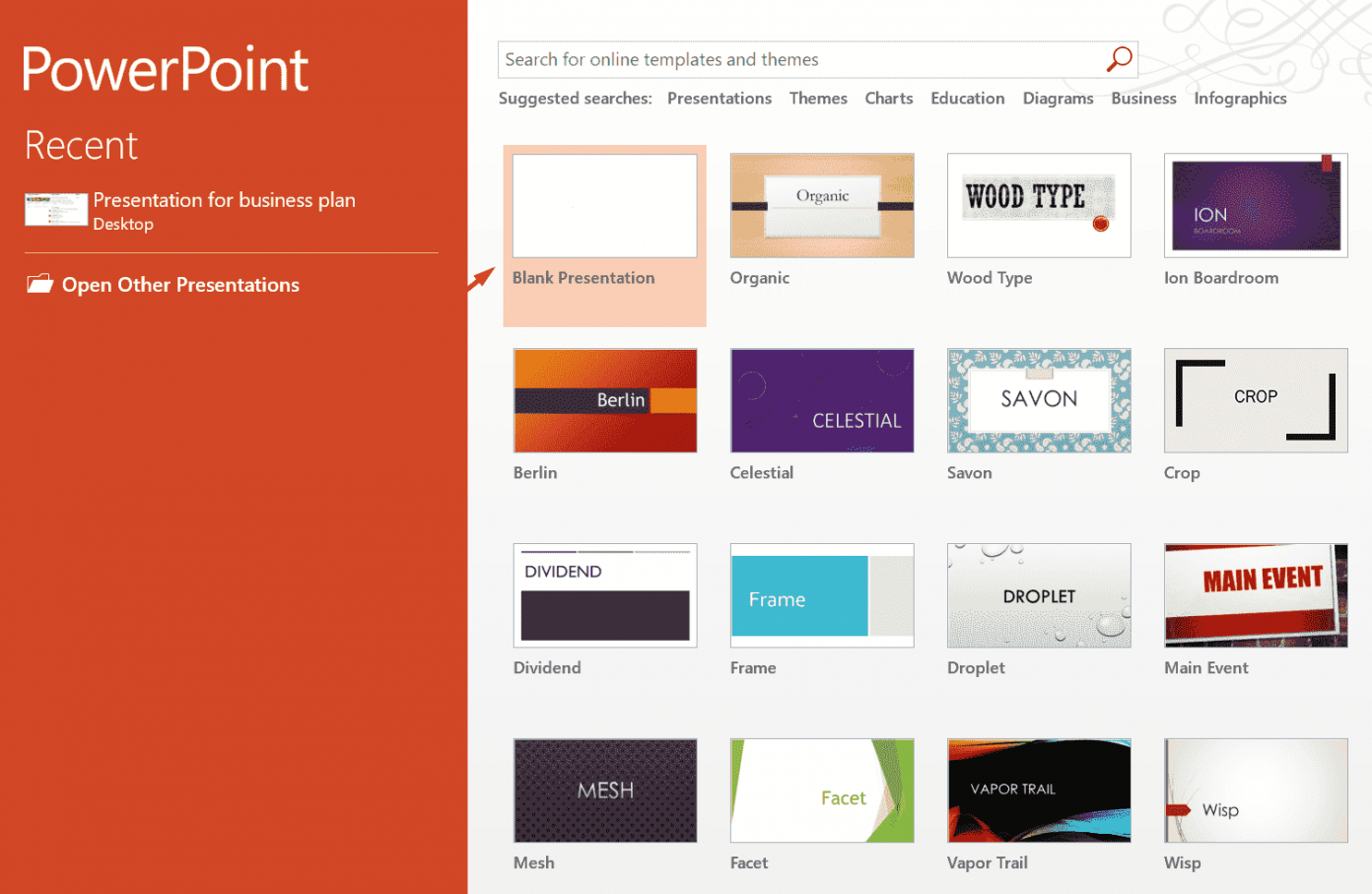Browse Infographics suggested search
This screenshot has height=894, width=1372.
[1240, 98]
